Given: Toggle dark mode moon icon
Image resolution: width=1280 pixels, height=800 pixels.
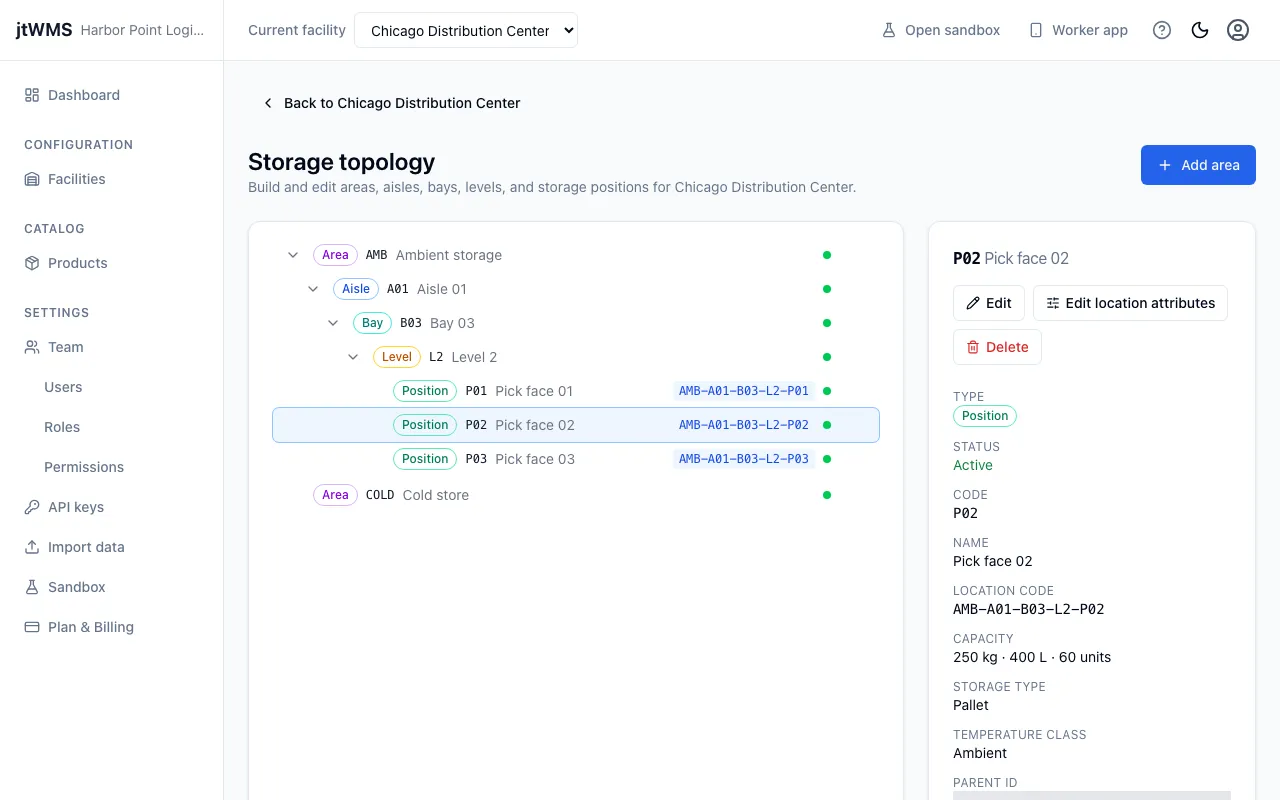Looking at the screenshot, I should (x=1200, y=30).
